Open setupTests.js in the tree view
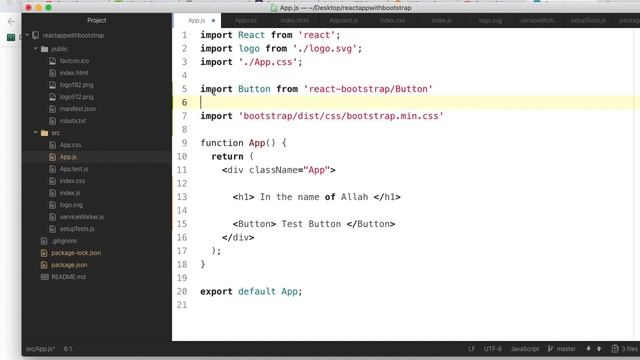 pyautogui.click(x=77, y=229)
